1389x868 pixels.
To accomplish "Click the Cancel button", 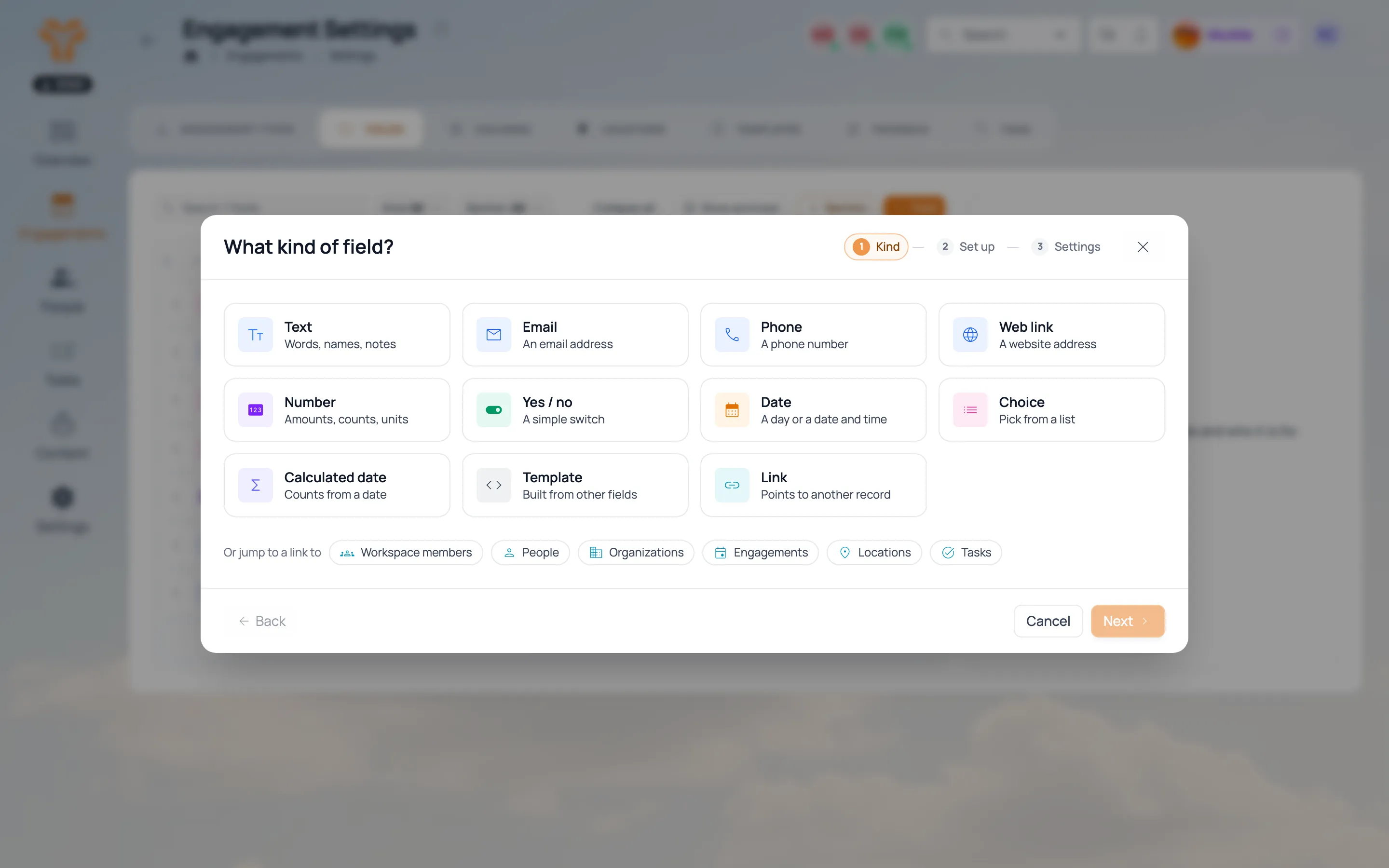I will (1048, 621).
